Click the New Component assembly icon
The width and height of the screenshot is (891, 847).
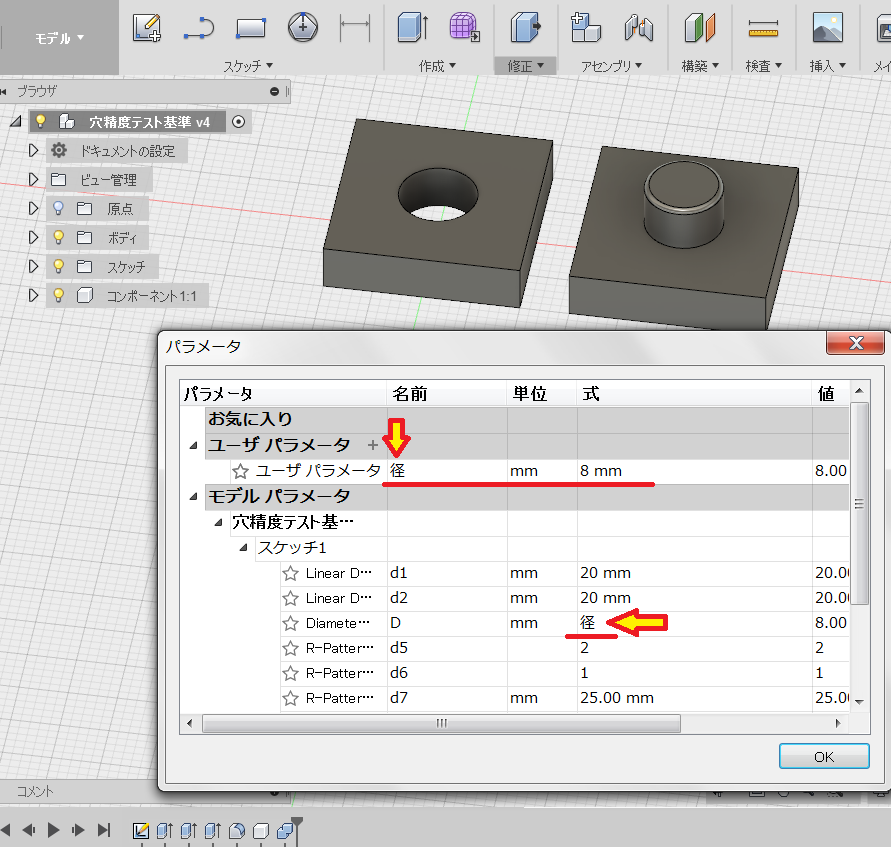(585, 27)
